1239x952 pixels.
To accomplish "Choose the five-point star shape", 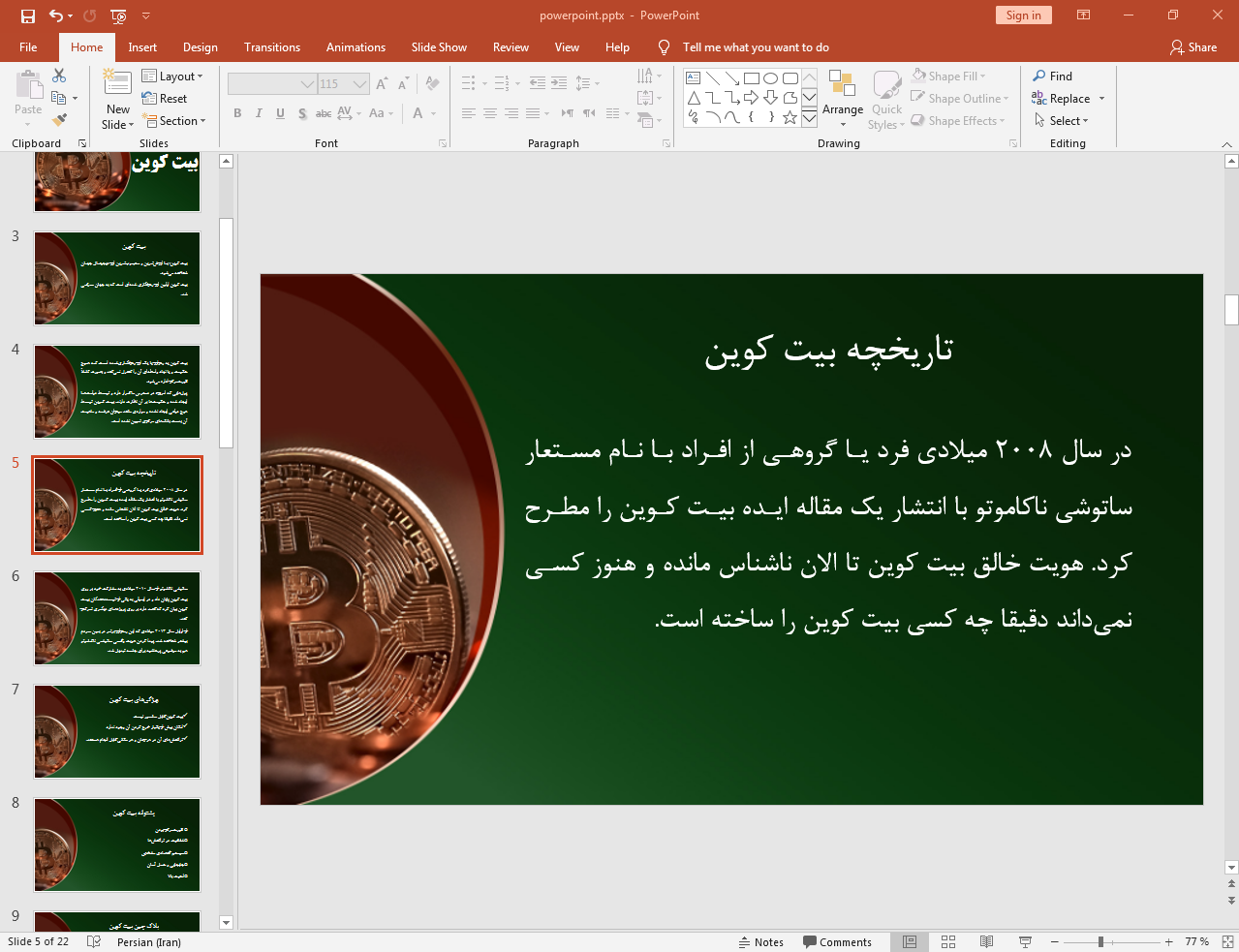I will pos(790,117).
